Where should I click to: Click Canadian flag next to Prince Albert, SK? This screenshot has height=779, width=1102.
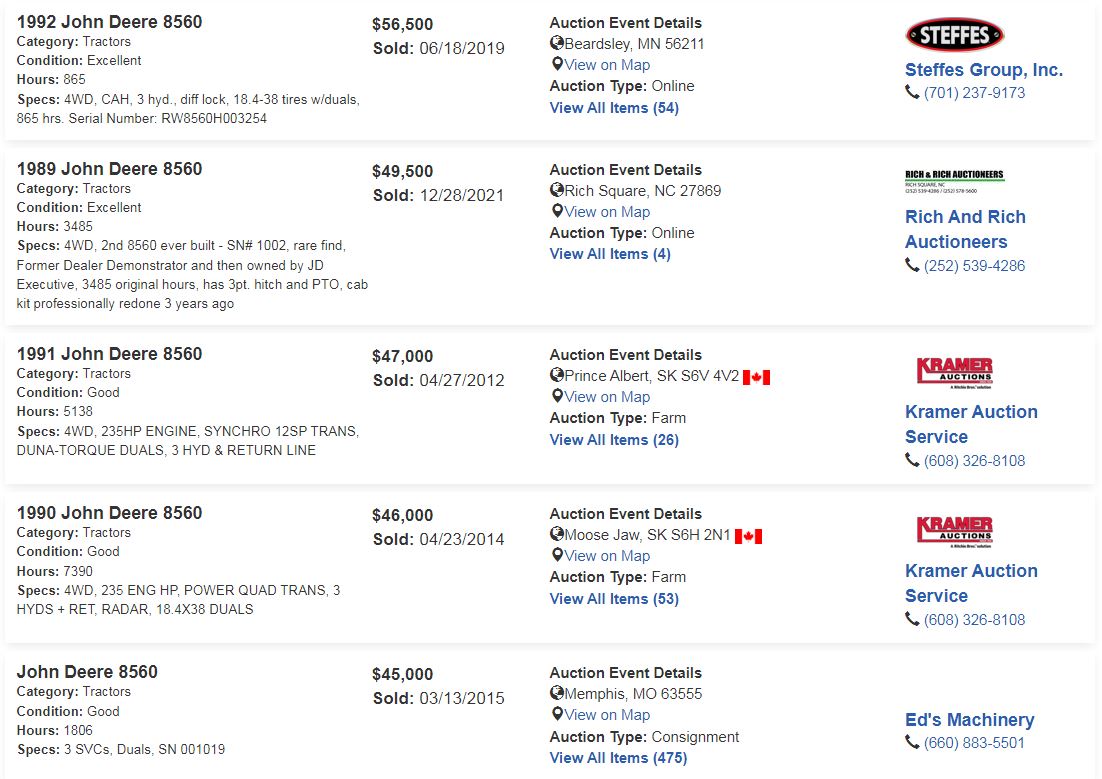(756, 377)
